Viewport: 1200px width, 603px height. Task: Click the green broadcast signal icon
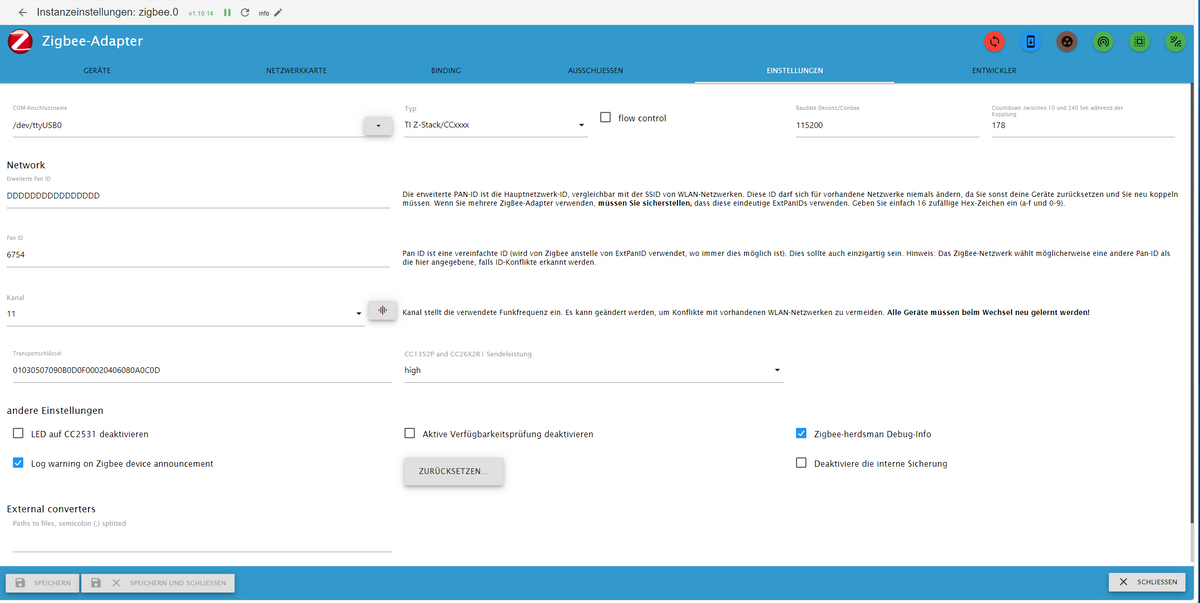(x=1103, y=42)
